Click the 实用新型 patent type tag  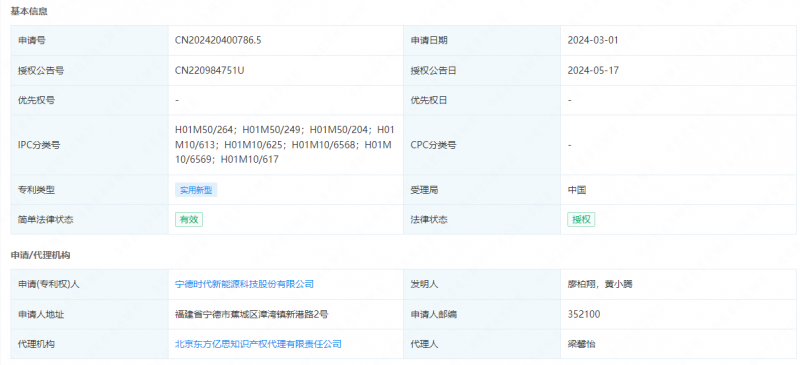click(x=196, y=190)
